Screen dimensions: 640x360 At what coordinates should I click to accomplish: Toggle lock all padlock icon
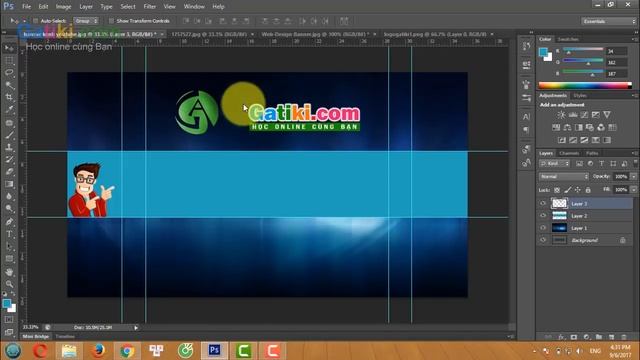point(588,190)
